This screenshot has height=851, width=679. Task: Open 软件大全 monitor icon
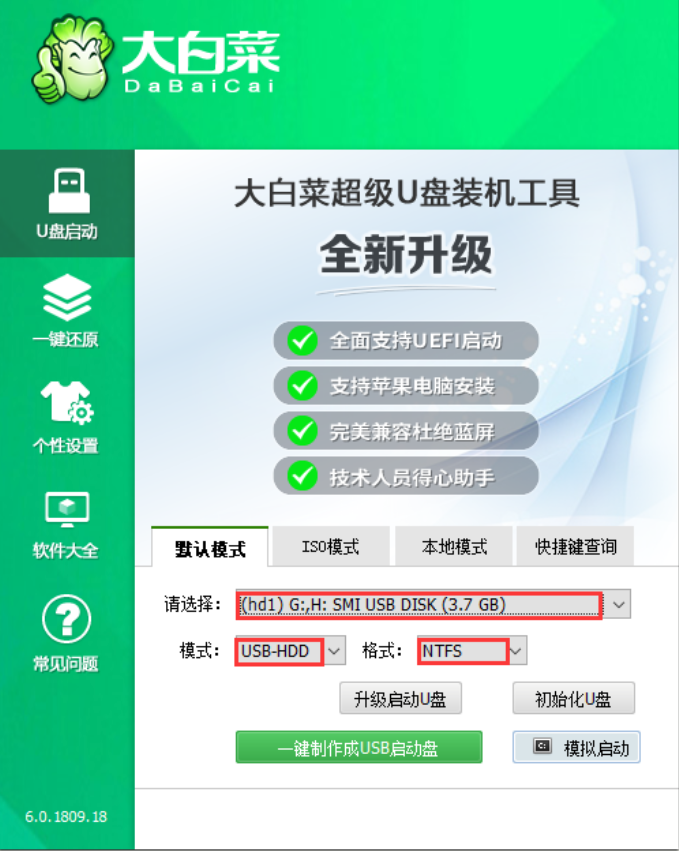click(67, 510)
